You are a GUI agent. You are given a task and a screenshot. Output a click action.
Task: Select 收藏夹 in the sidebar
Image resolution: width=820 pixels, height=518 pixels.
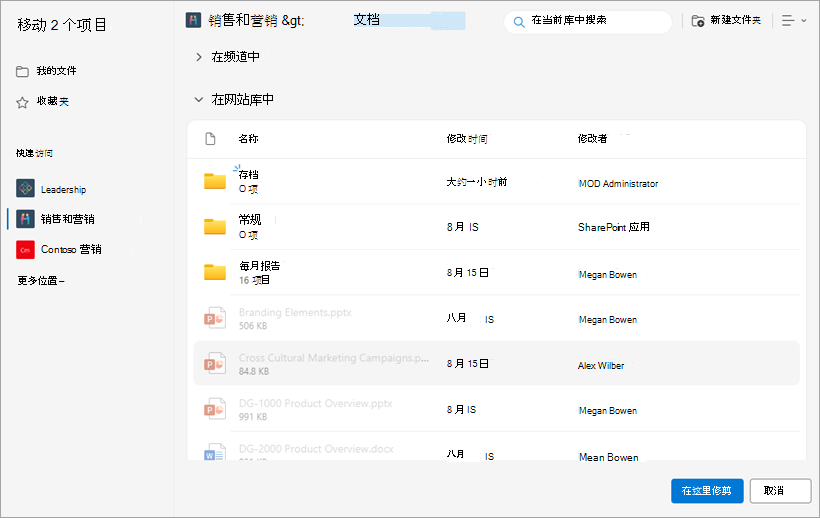(x=52, y=101)
